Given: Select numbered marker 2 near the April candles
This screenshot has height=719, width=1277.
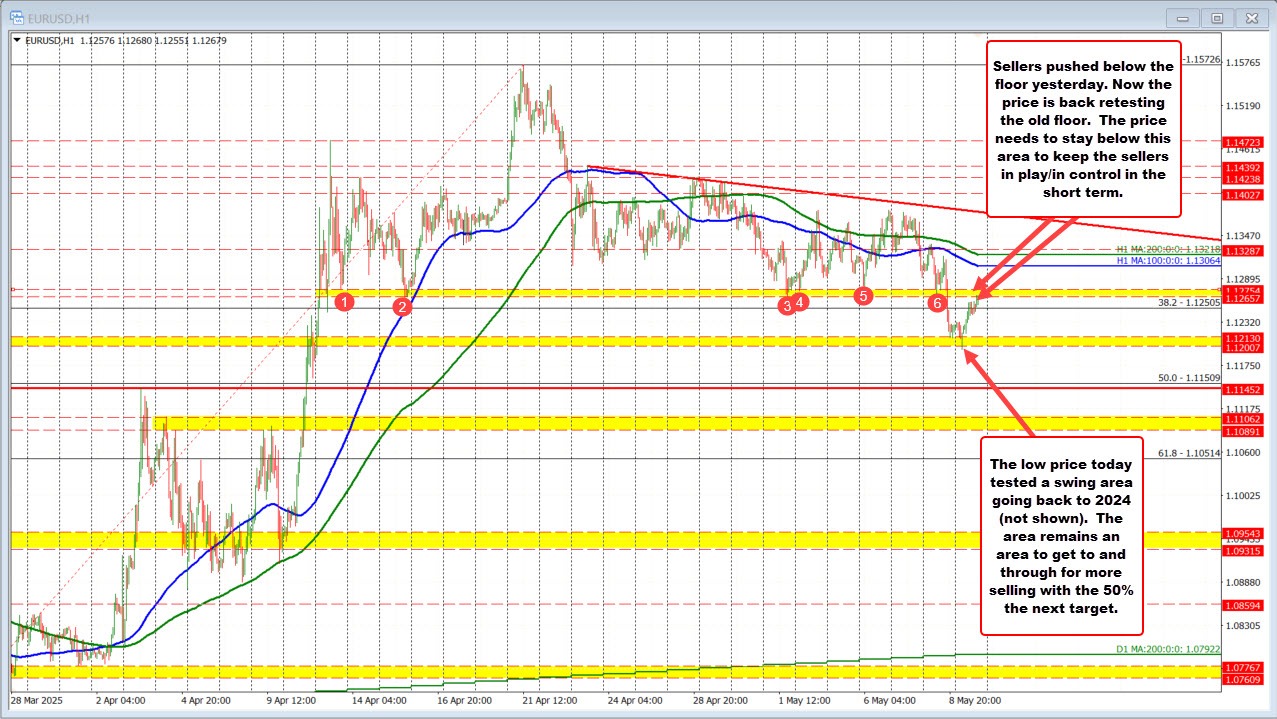Looking at the screenshot, I should 403,307.
